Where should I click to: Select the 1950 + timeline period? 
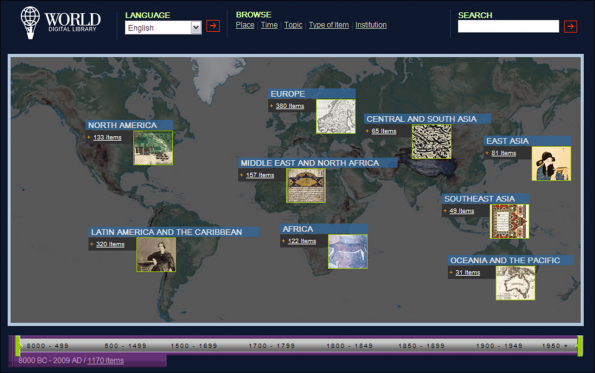(x=554, y=346)
